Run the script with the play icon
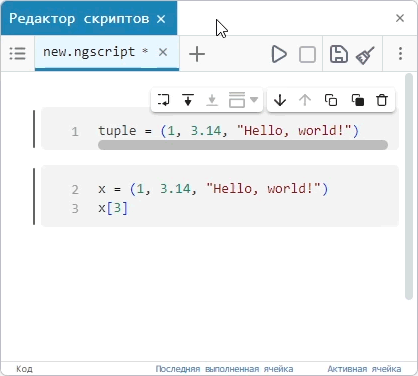This screenshot has height=376, width=418. tap(279, 54)
